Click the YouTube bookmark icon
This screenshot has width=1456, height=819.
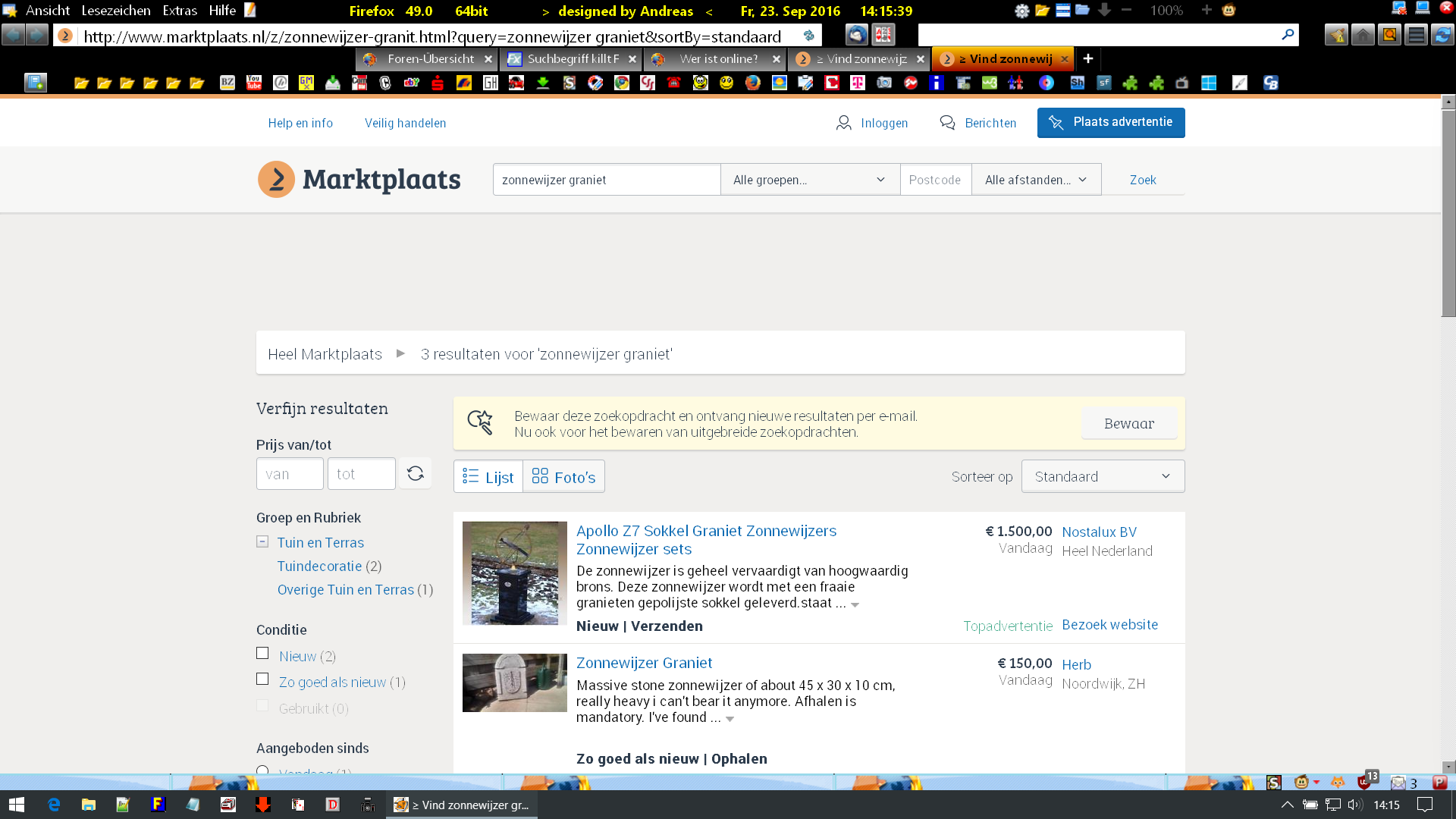(x=254, y=83)
